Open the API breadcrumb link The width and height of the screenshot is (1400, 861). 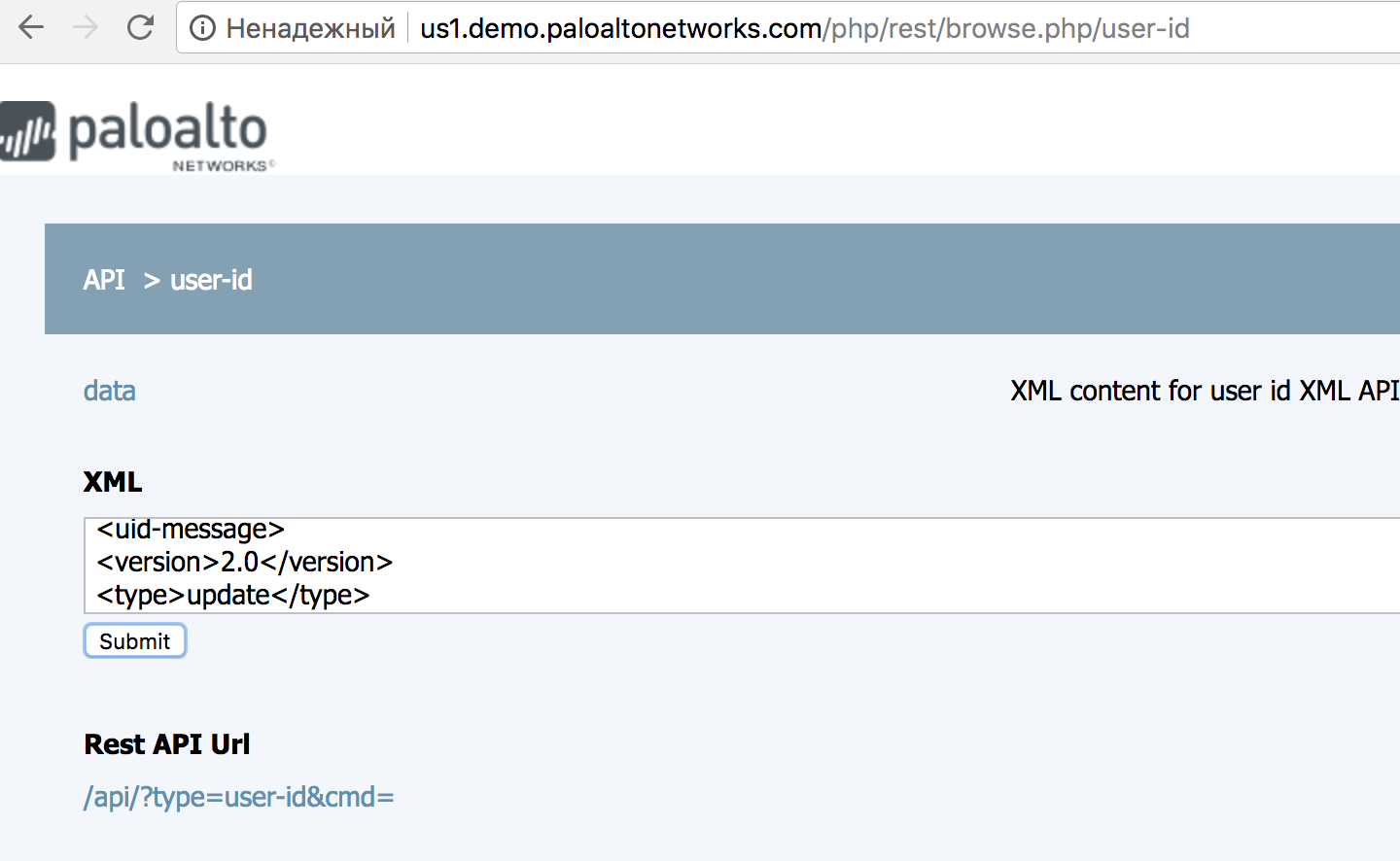(x=104, y=280)
